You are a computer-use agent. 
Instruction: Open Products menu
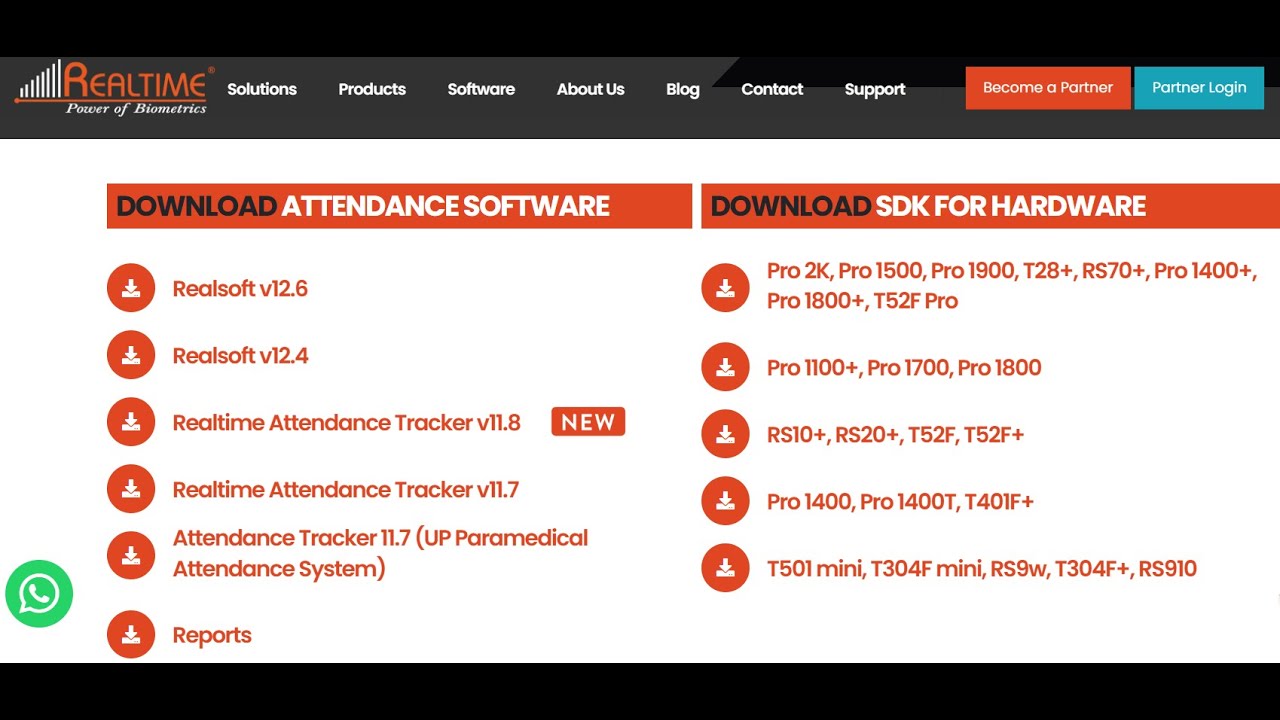[372, 89]
